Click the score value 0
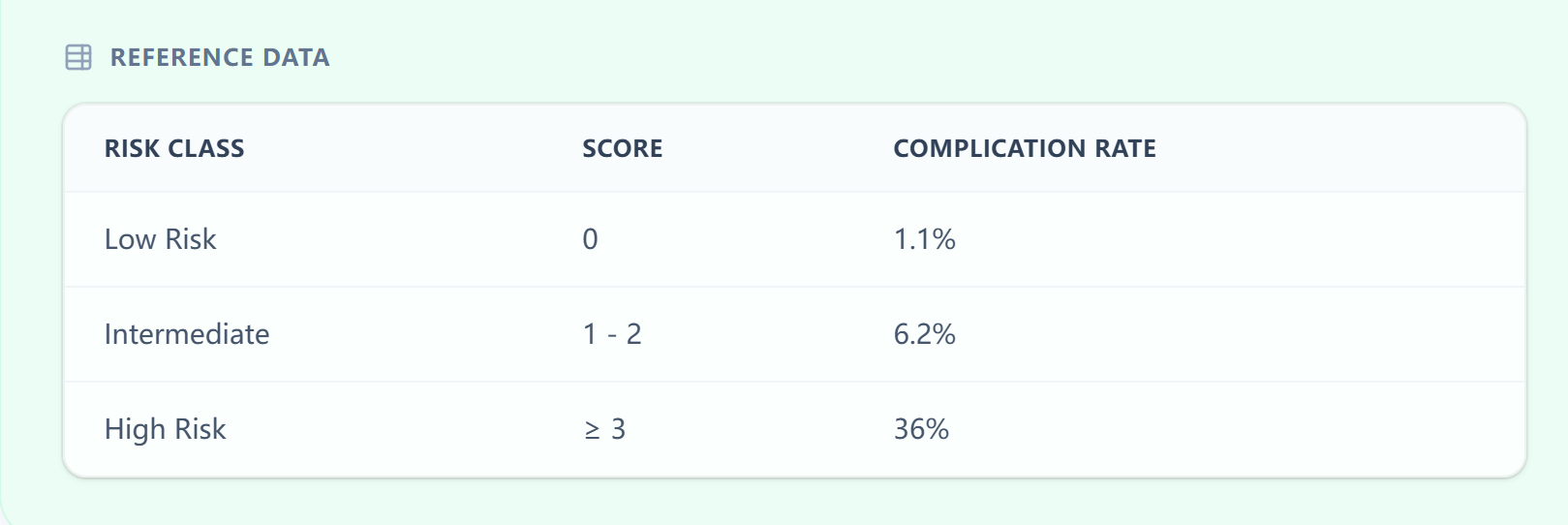Image resolution: width=1568 pixels, height=525 pixels. click(x=590, y=239)
